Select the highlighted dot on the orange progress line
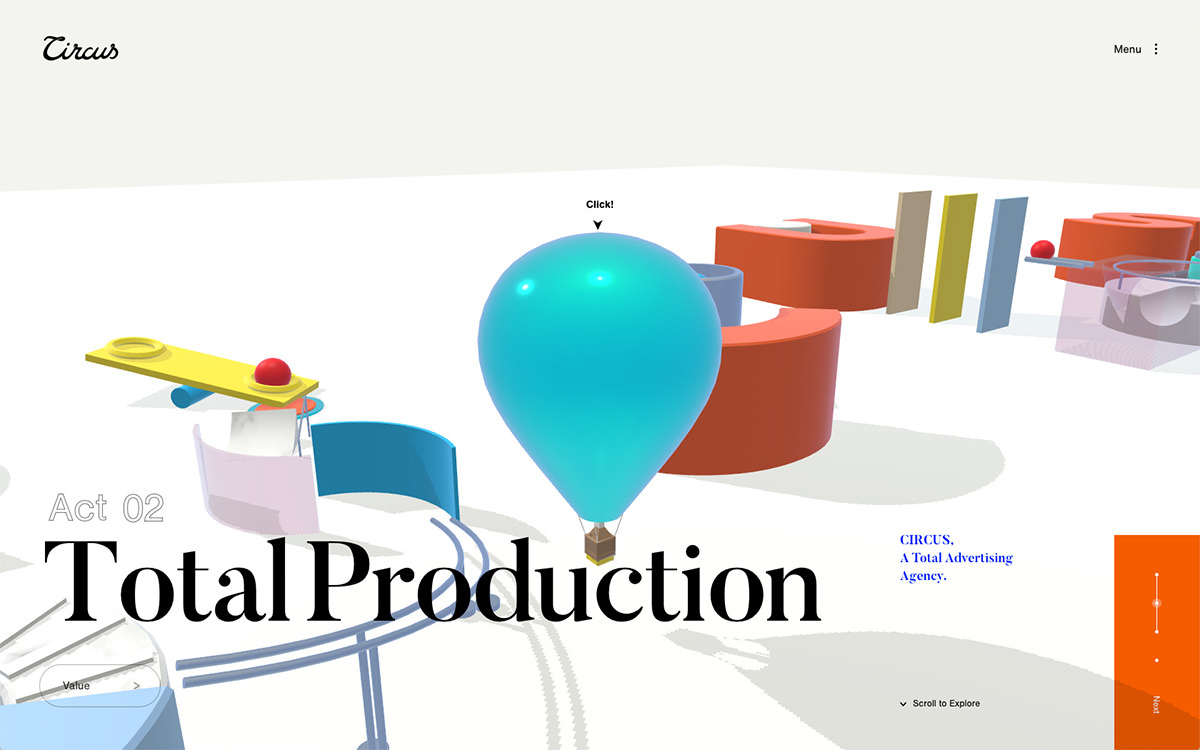Screen dimensions: 1200x750 point(1157,603)
